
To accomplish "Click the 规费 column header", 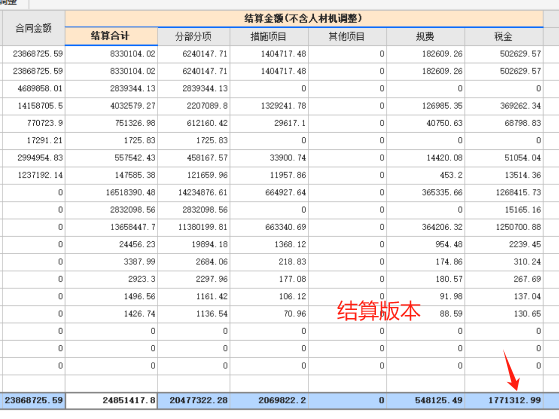I will click(x=425, y=36).
